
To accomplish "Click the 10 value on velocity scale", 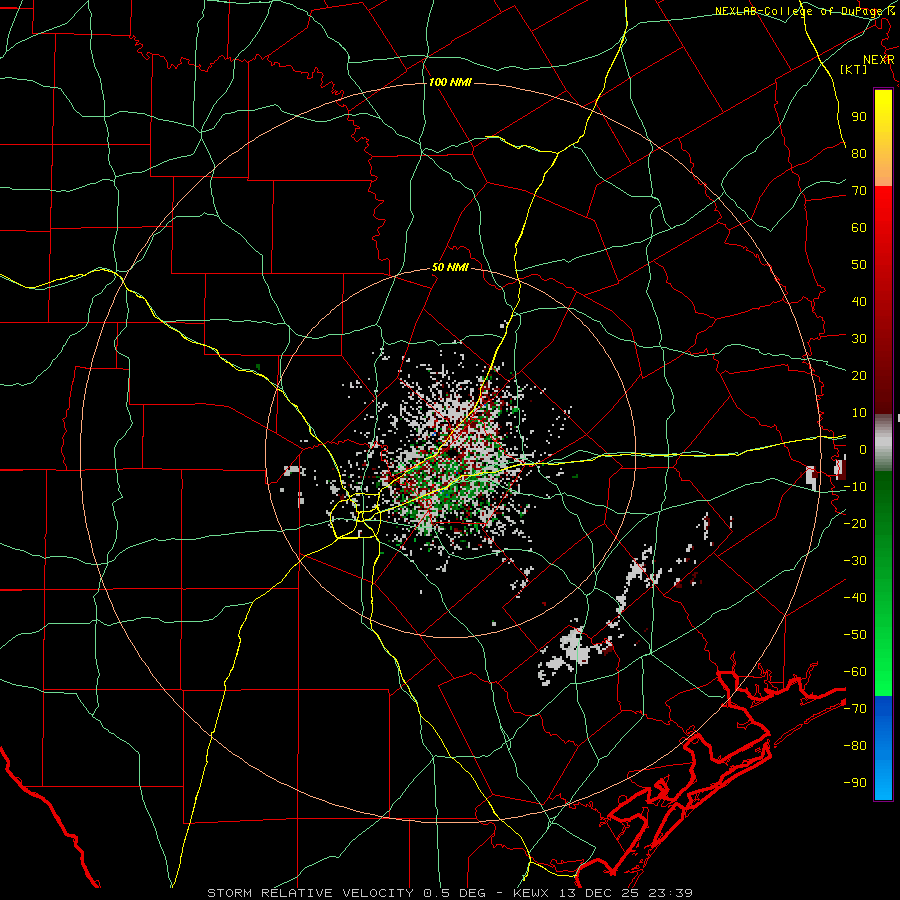I will point(859,413).
